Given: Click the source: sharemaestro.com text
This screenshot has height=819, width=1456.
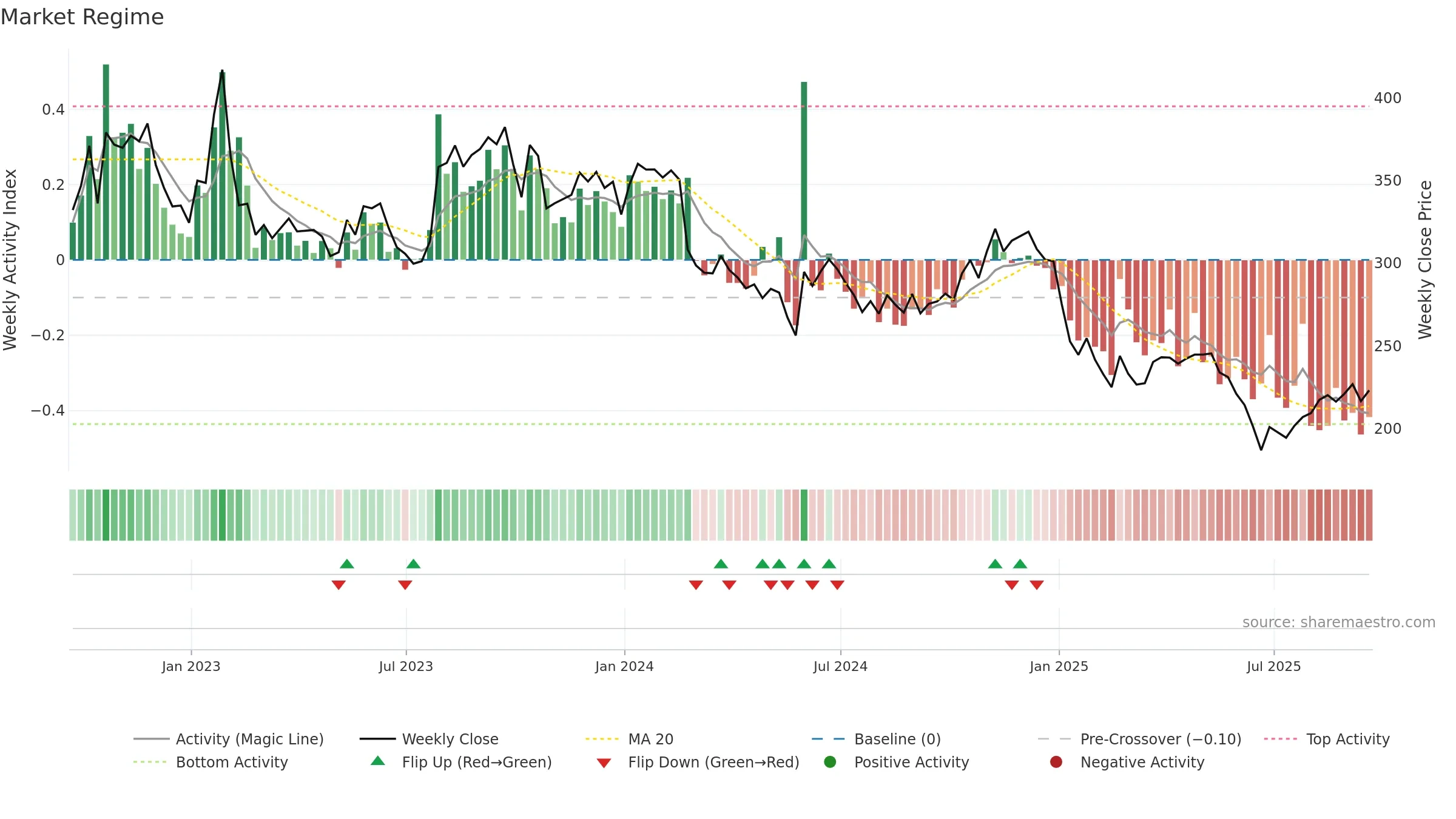Looking at the screenshot, I should [1338, 622].
